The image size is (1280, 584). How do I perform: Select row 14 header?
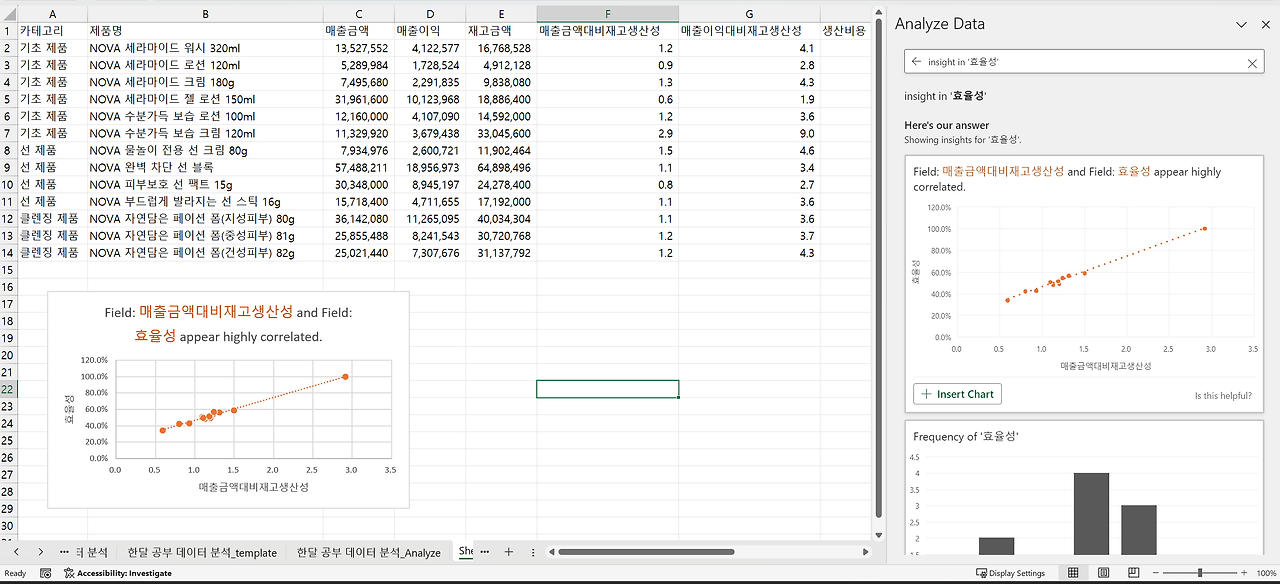9,253
